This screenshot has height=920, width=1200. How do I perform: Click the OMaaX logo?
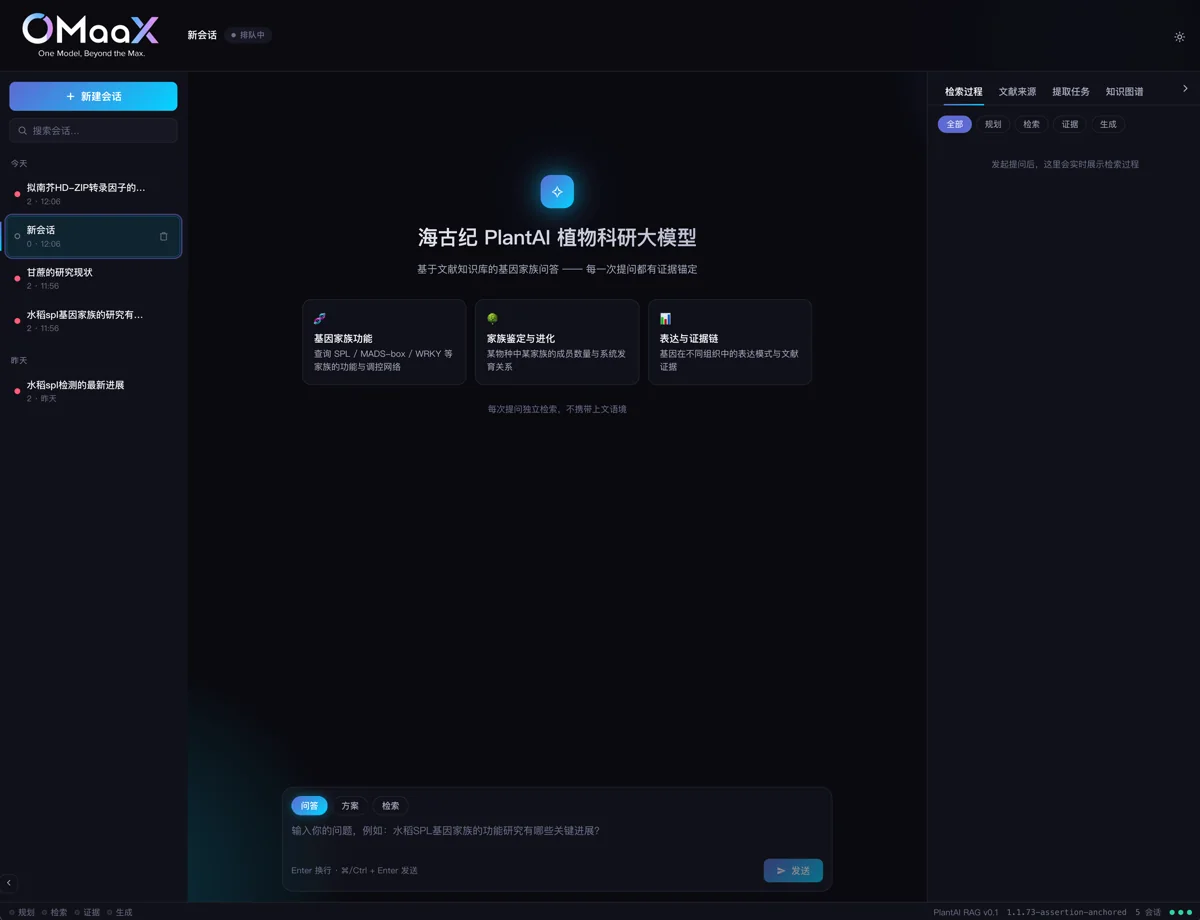coord(91,35)
